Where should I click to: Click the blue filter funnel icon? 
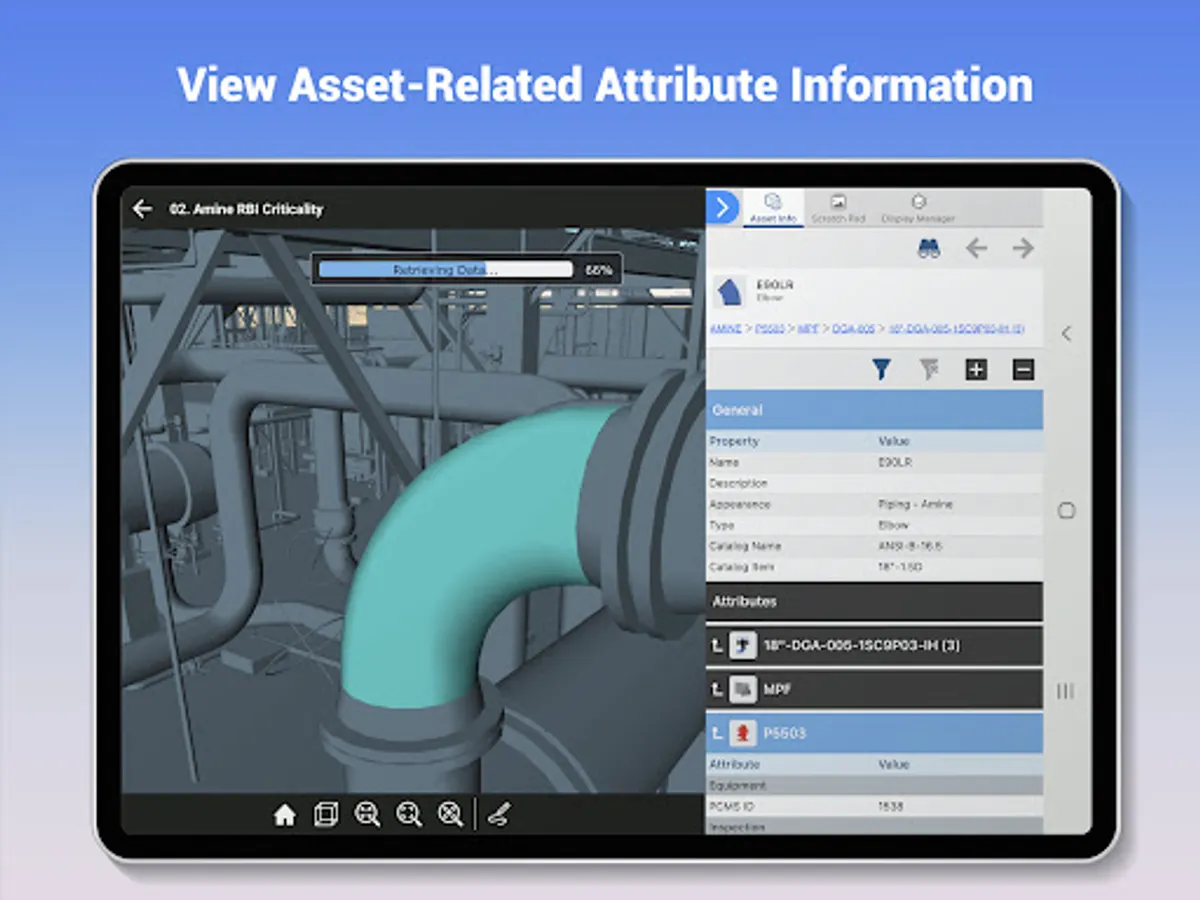pyautogui.click(x=881, y=370)
